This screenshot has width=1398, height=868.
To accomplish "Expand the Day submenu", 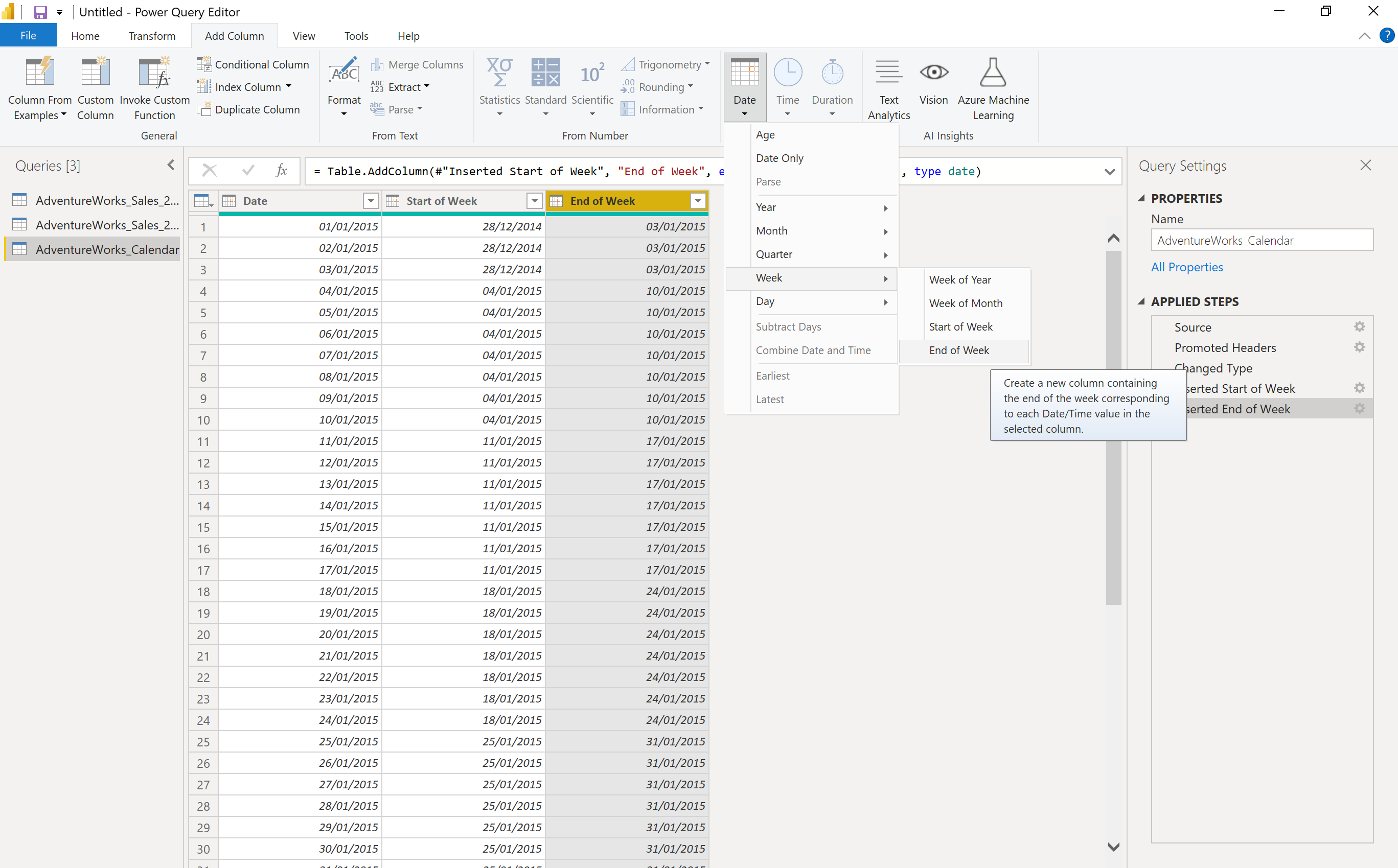I will (x=811, y=301).
